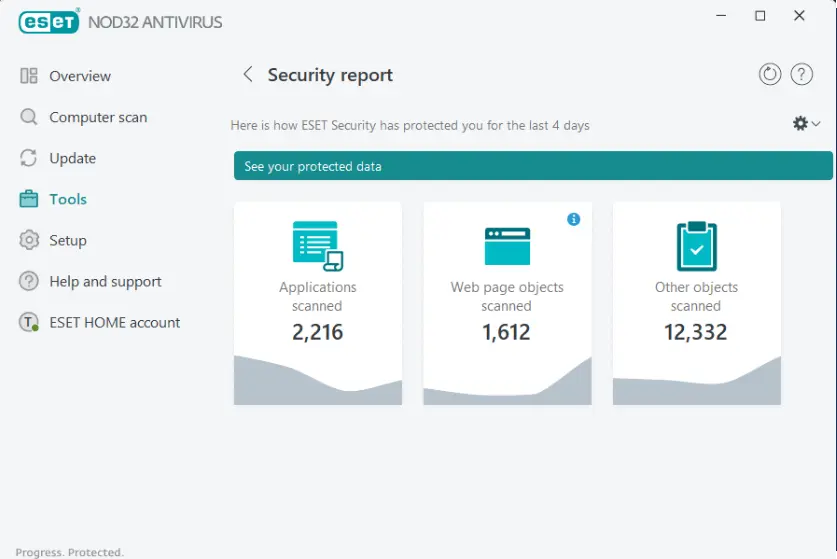Open the Overview section
The height and width of the screenshot is (559, 837).
(x=80, y=76)
